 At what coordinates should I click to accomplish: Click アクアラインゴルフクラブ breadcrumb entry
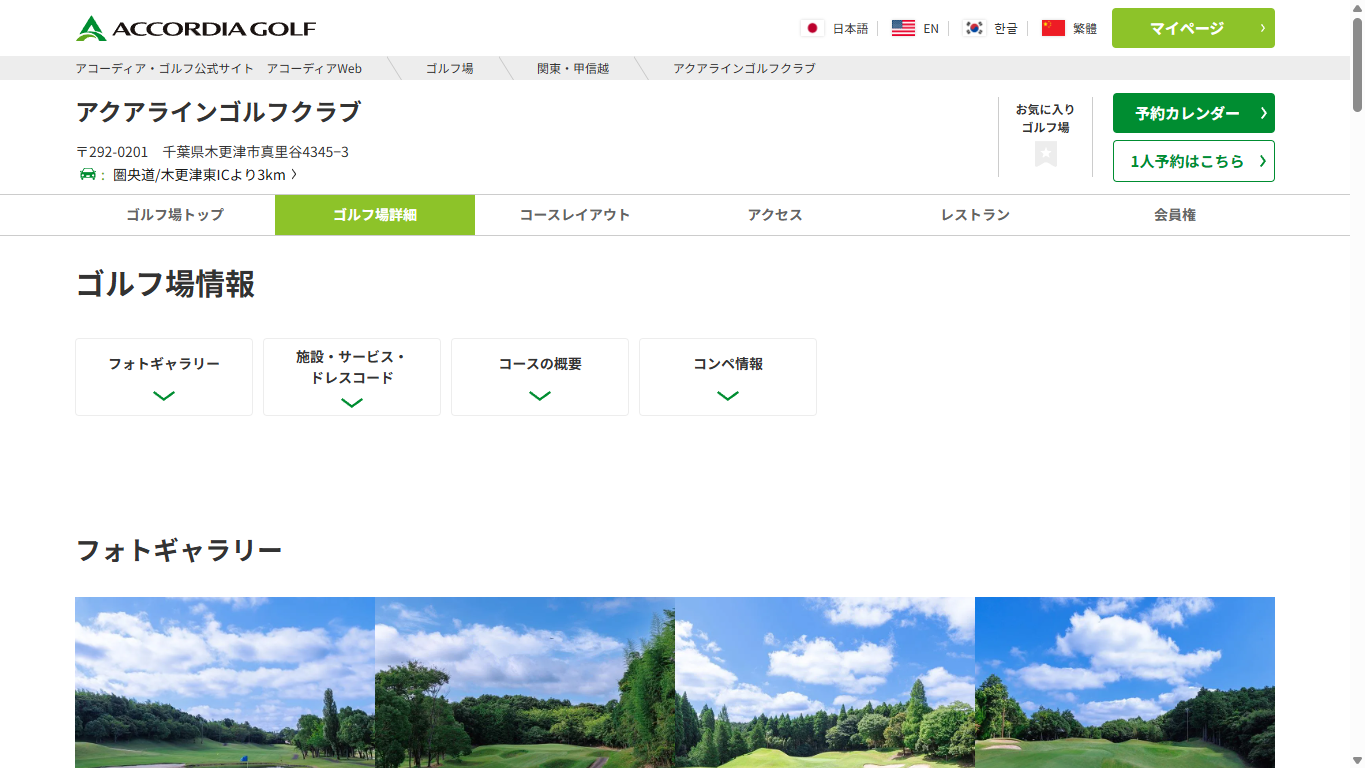[744, 68]
